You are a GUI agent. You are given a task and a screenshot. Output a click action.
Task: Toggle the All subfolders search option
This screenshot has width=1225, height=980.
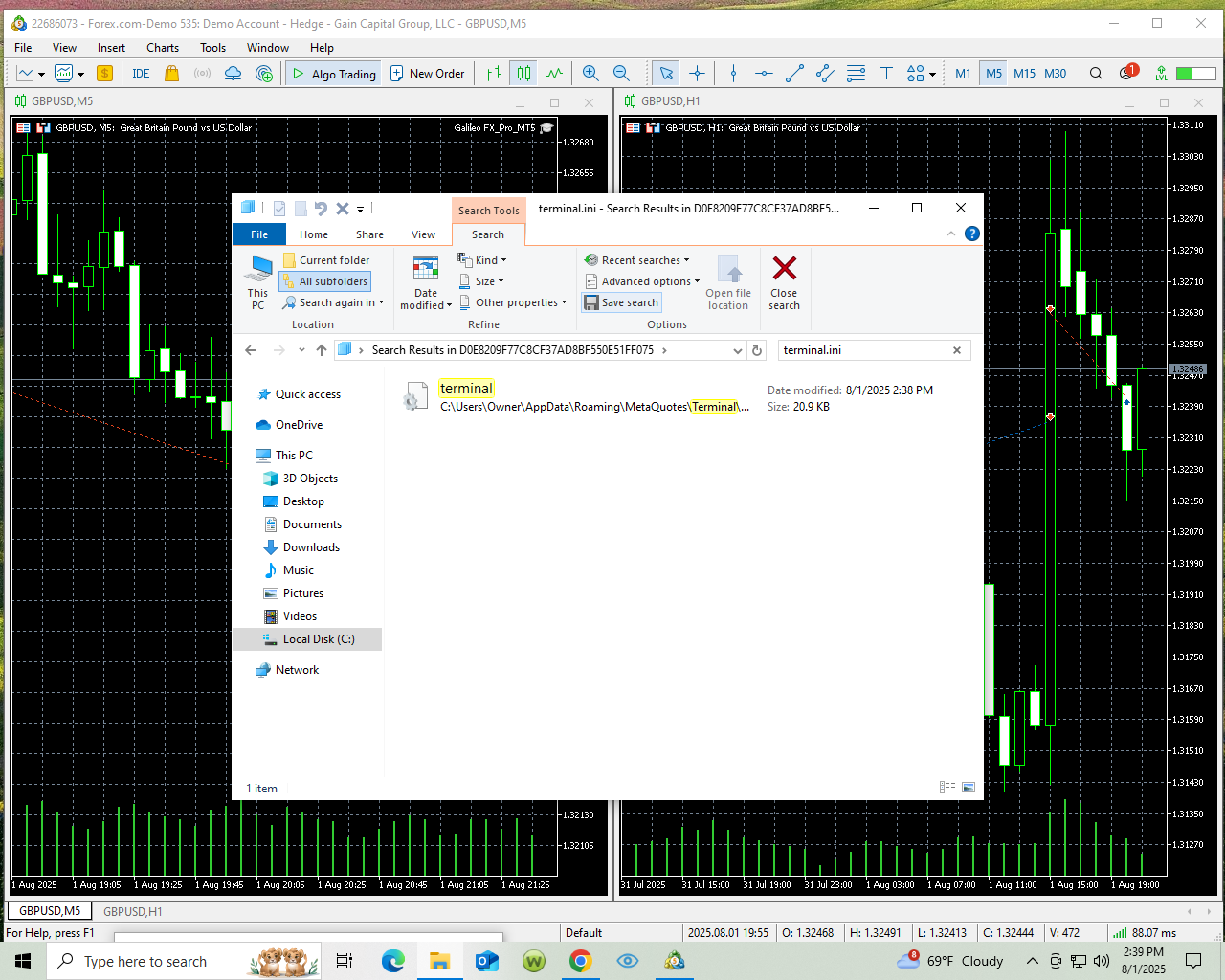pyautogui.click(x=324, y=281)
